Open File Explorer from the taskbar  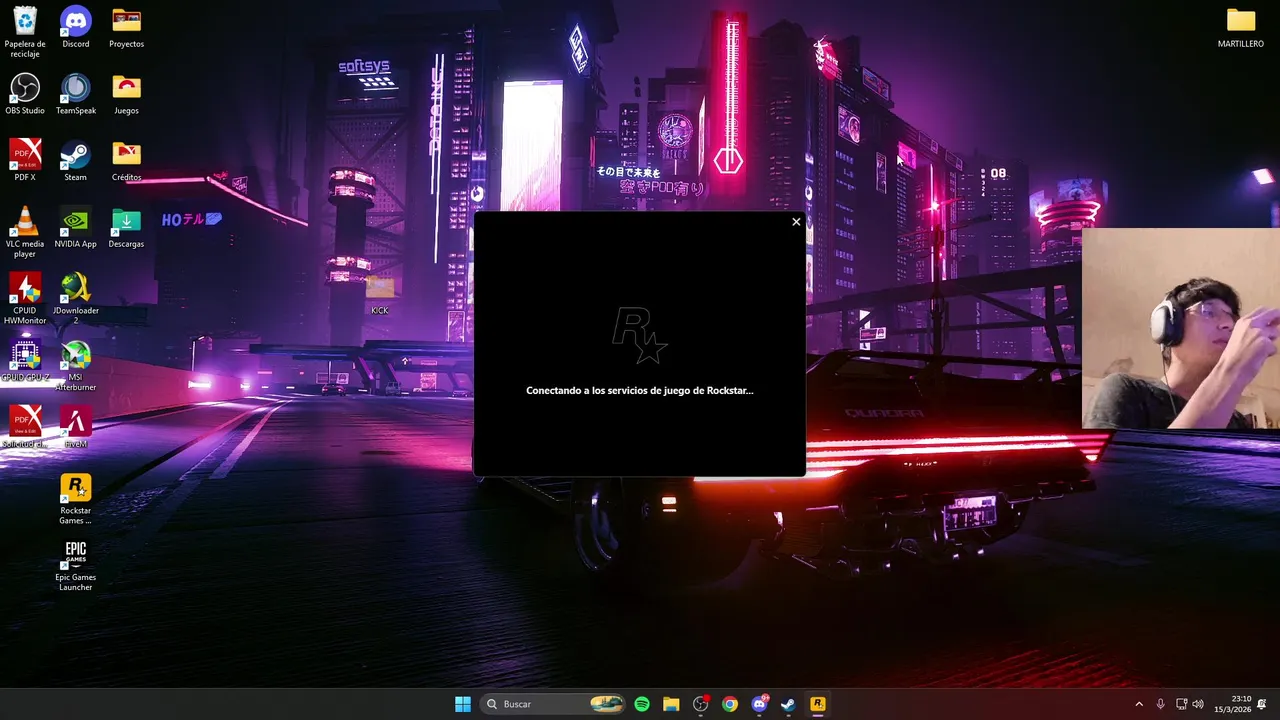(x=671, y=704)
